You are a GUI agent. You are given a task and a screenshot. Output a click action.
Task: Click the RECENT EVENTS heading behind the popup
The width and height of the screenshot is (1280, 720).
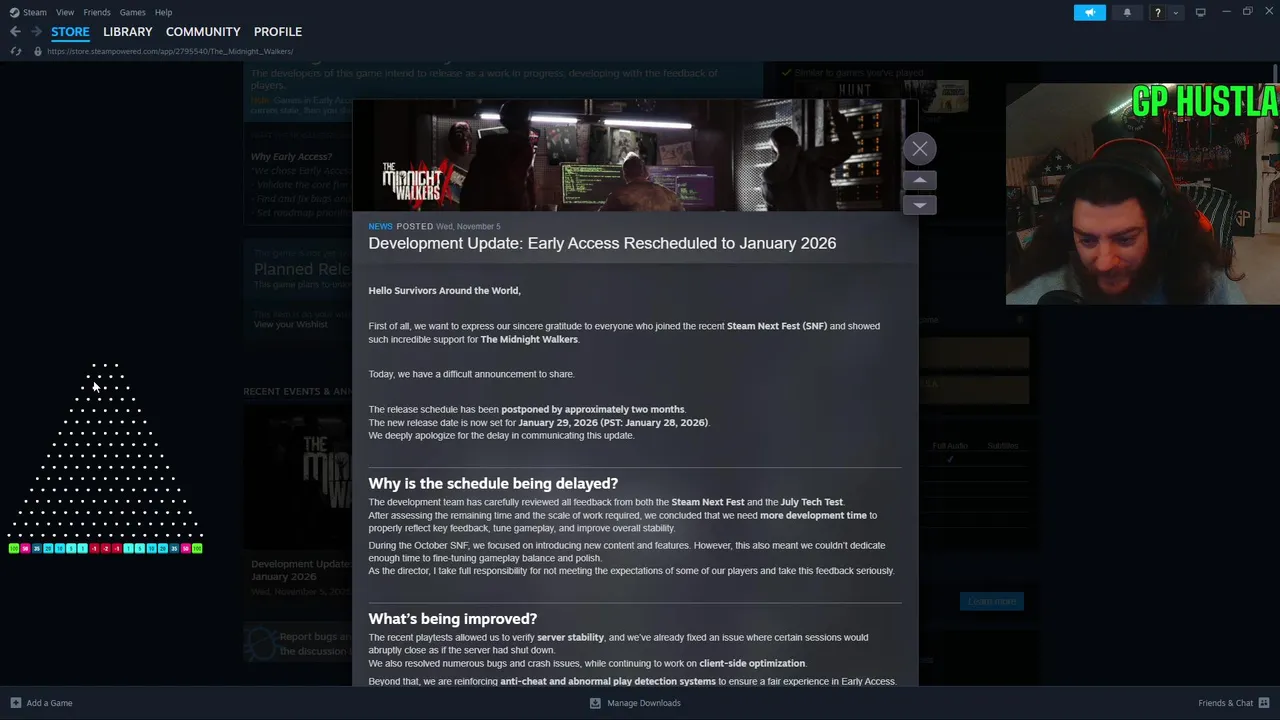coord(297,391)
